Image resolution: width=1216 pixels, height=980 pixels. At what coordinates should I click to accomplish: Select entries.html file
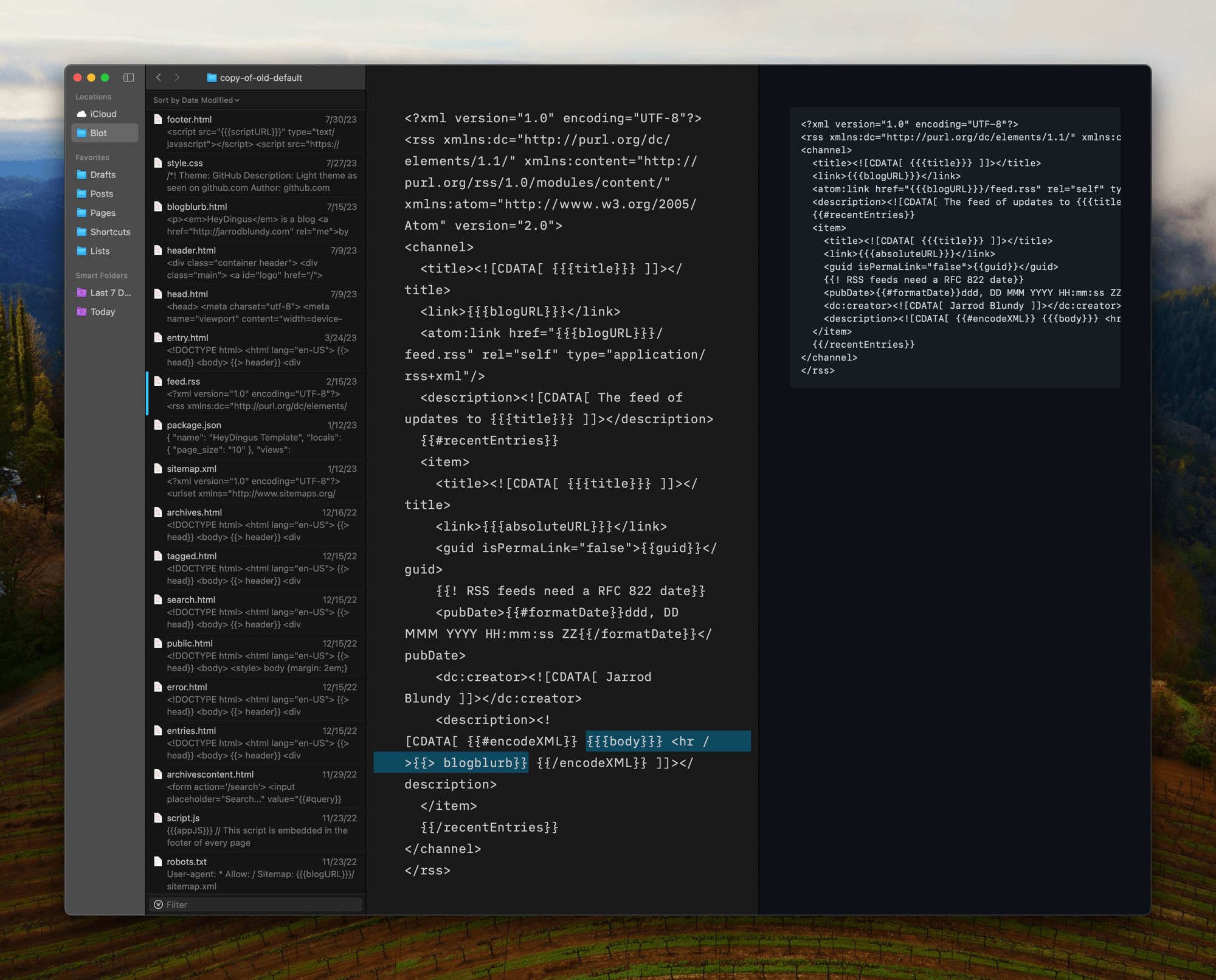256,743
